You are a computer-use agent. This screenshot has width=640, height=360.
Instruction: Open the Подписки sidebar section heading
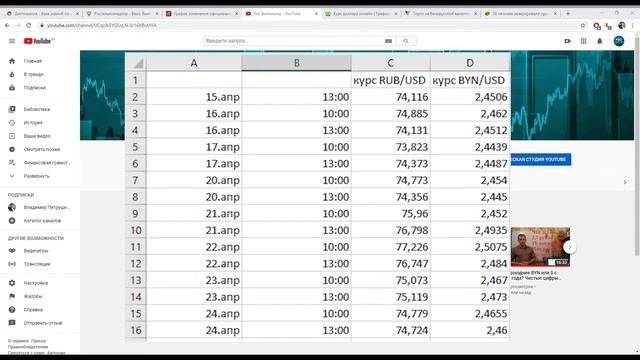(x=21, y=195)
